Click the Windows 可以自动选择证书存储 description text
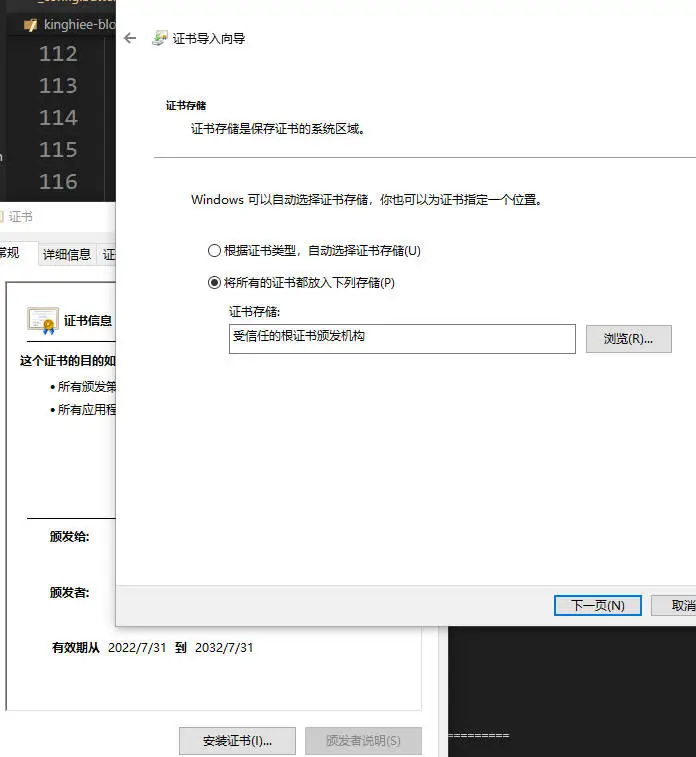This screenshot has width=696, height=757. tap(367, 200)
